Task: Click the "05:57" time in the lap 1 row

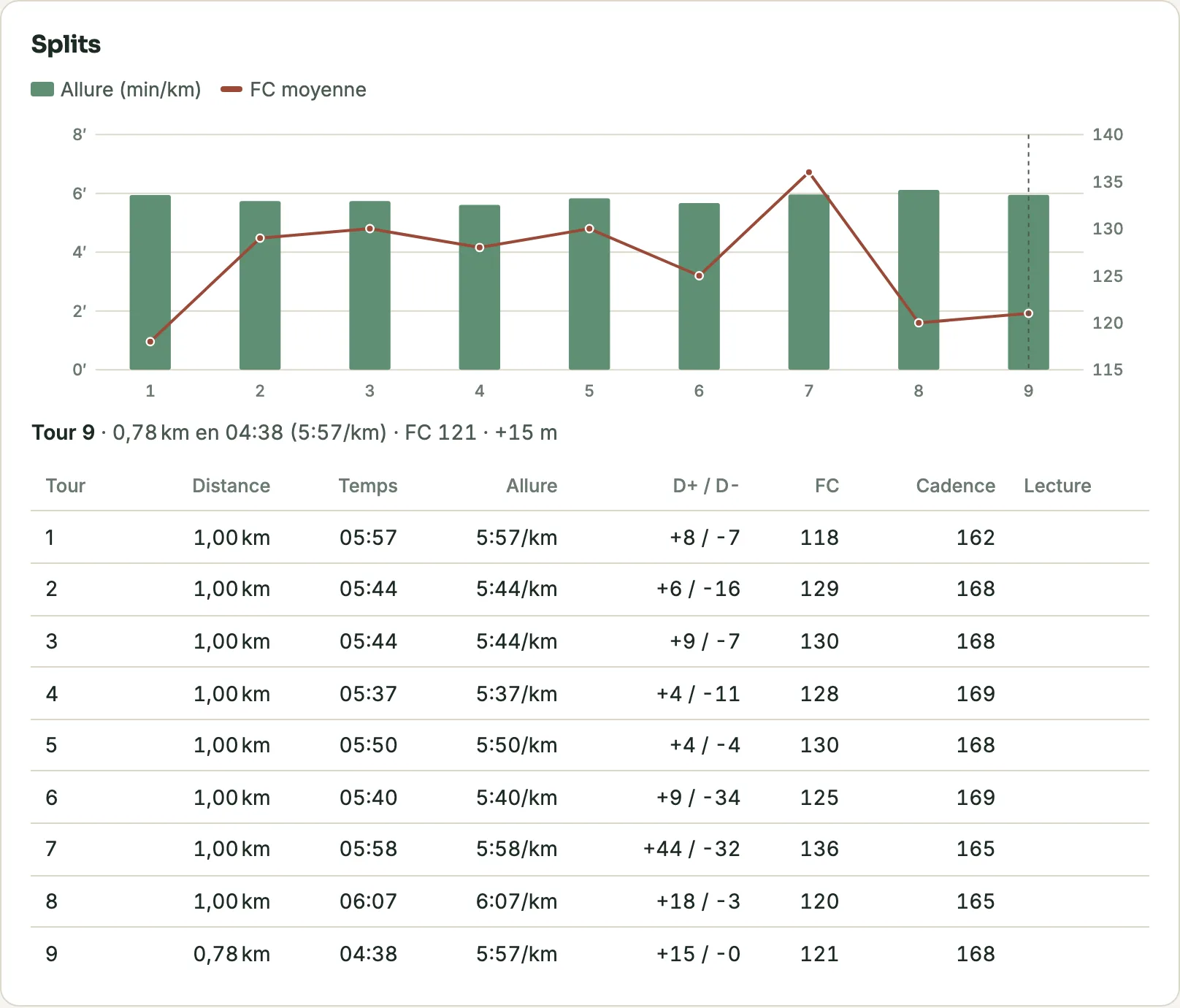Action: pyautogui.click(x=368, y=538)
